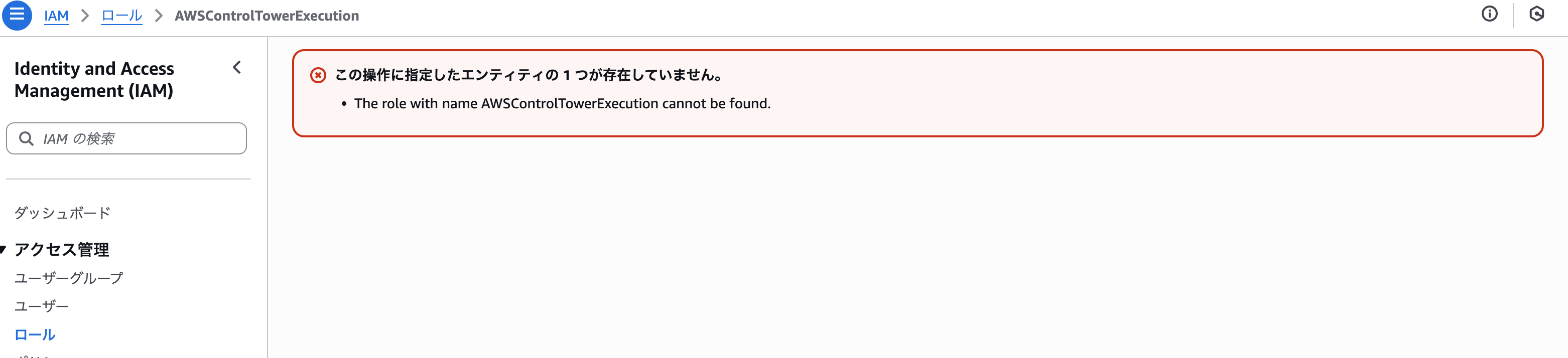Collapse the IAM sidebar with the chevron
The image size is (1568, 358).
coord(237,68)
